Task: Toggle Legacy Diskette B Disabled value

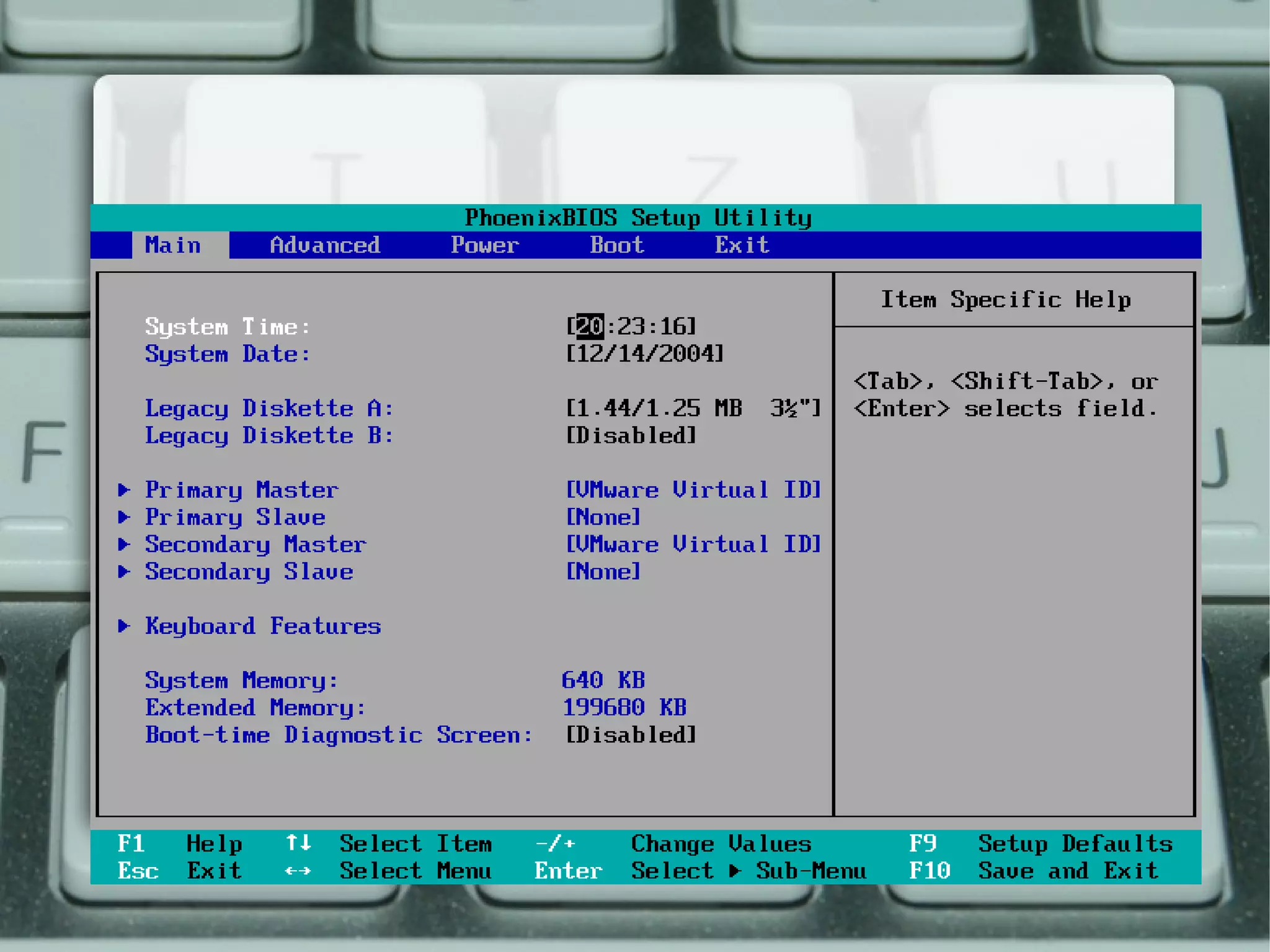Action: (631, 435)
